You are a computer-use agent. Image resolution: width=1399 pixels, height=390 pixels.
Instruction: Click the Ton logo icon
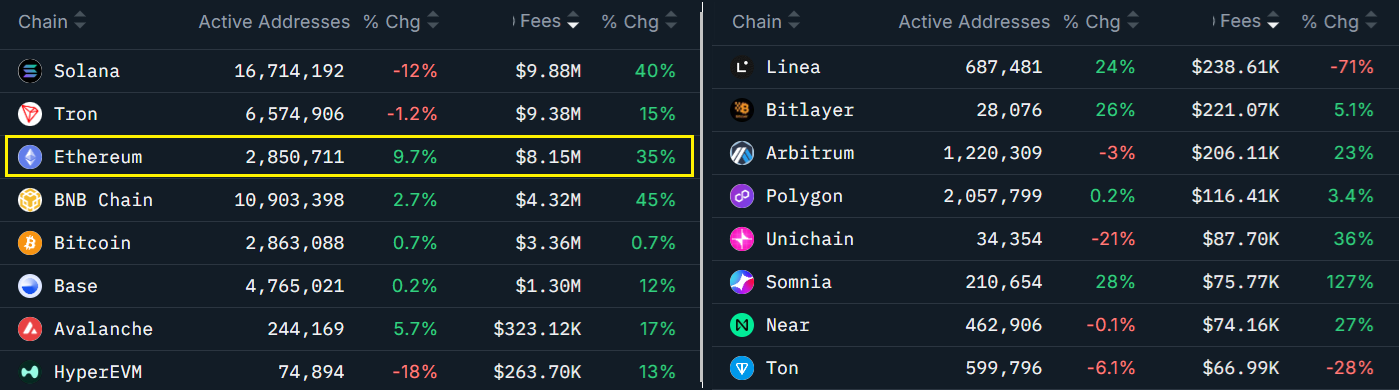click(742, 368)
